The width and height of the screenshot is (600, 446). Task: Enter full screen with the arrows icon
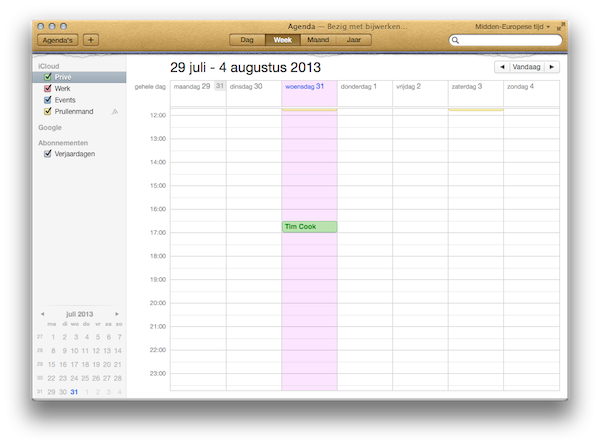point(560,26)
